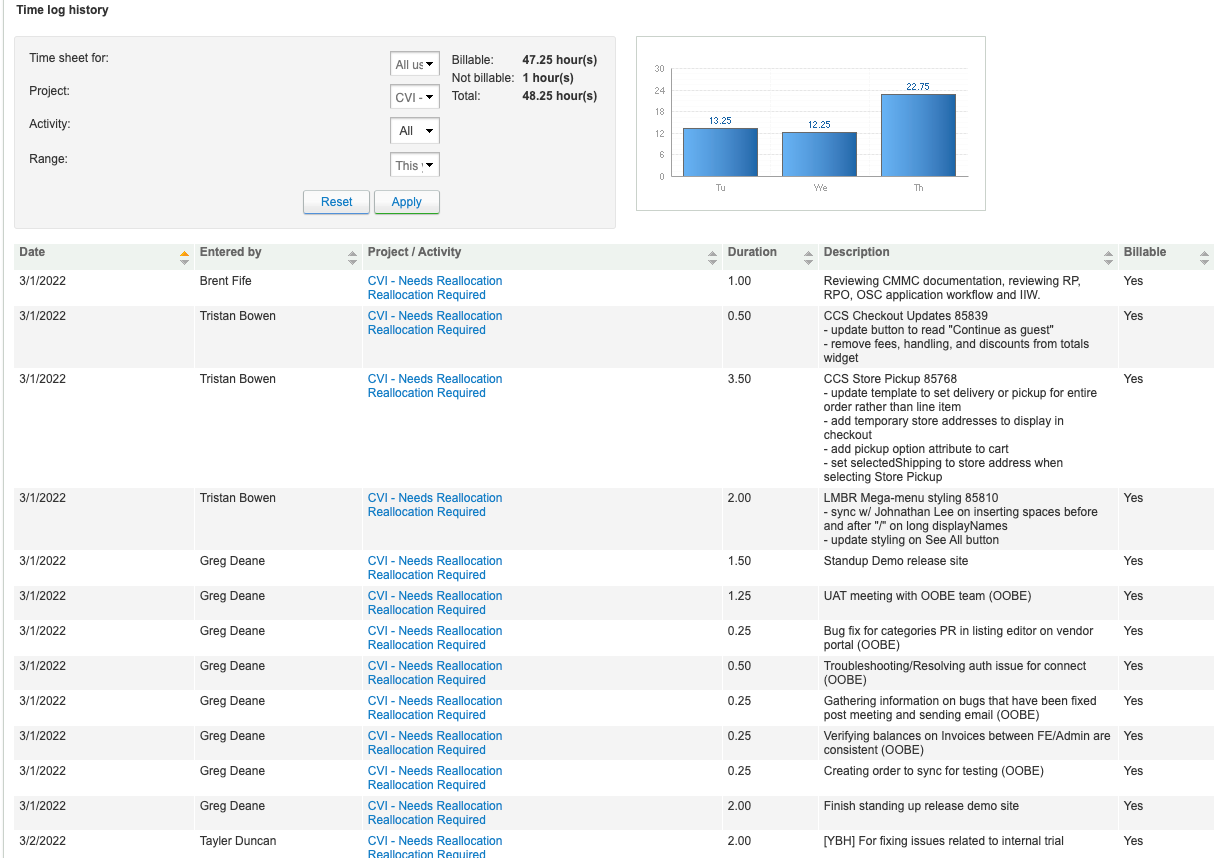Select the YBH fixing issues description

click(944, 841)
